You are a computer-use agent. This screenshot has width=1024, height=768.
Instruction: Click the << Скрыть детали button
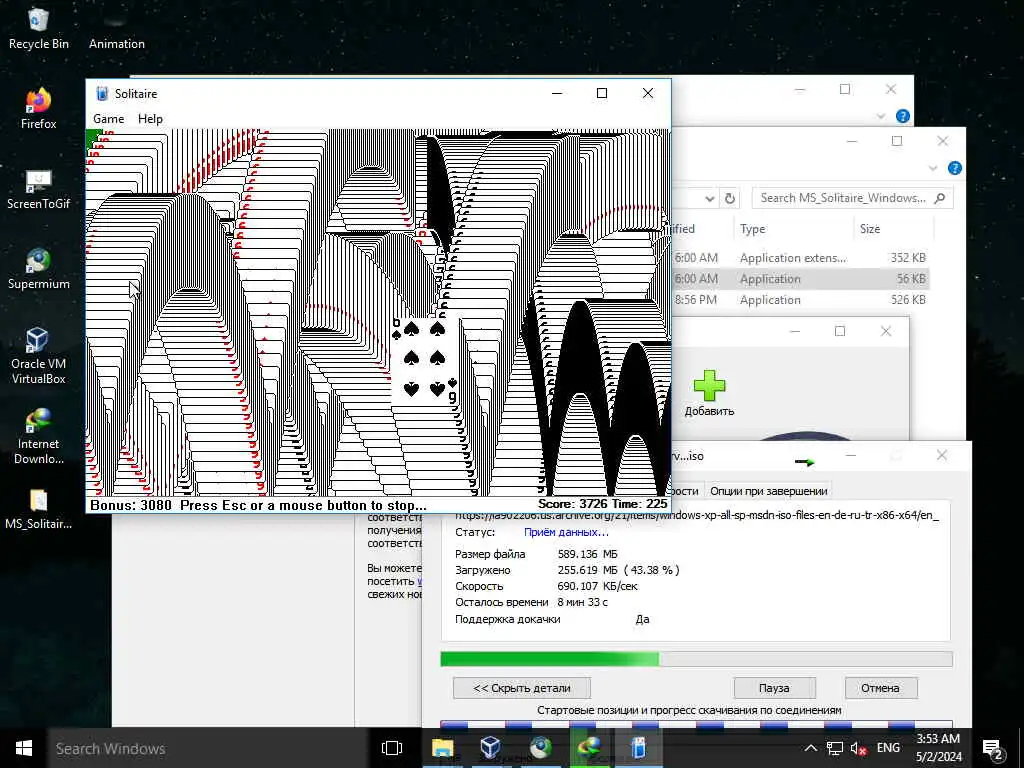point(522,688)
